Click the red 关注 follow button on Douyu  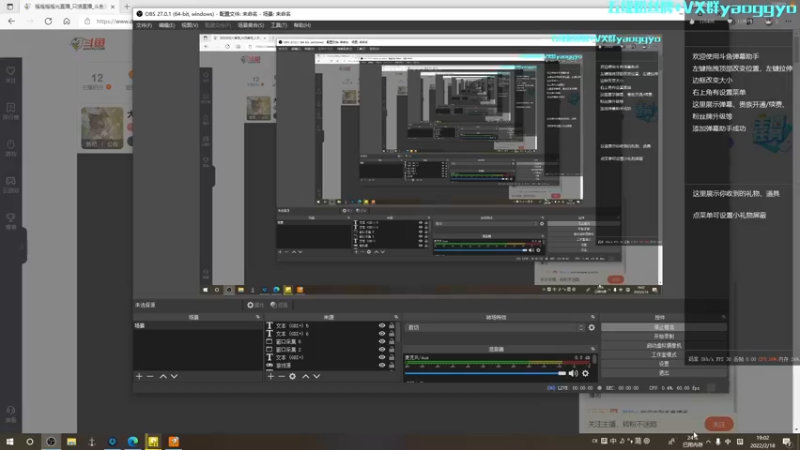718,424
